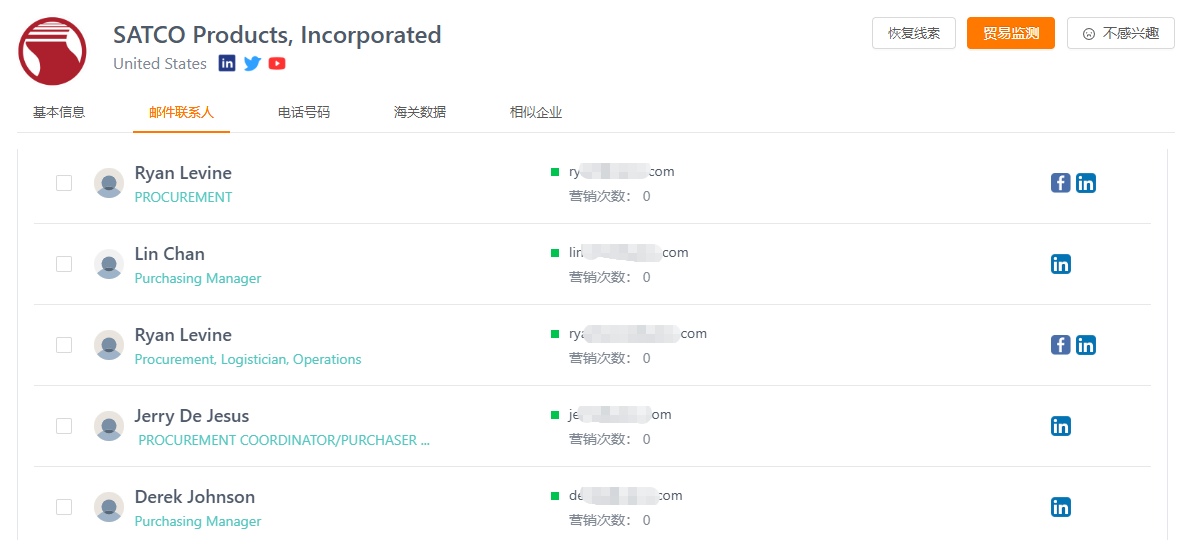Open SATCO's YouTube channel icon
This screenshot has width=1182, height=540.
point(277,63)
